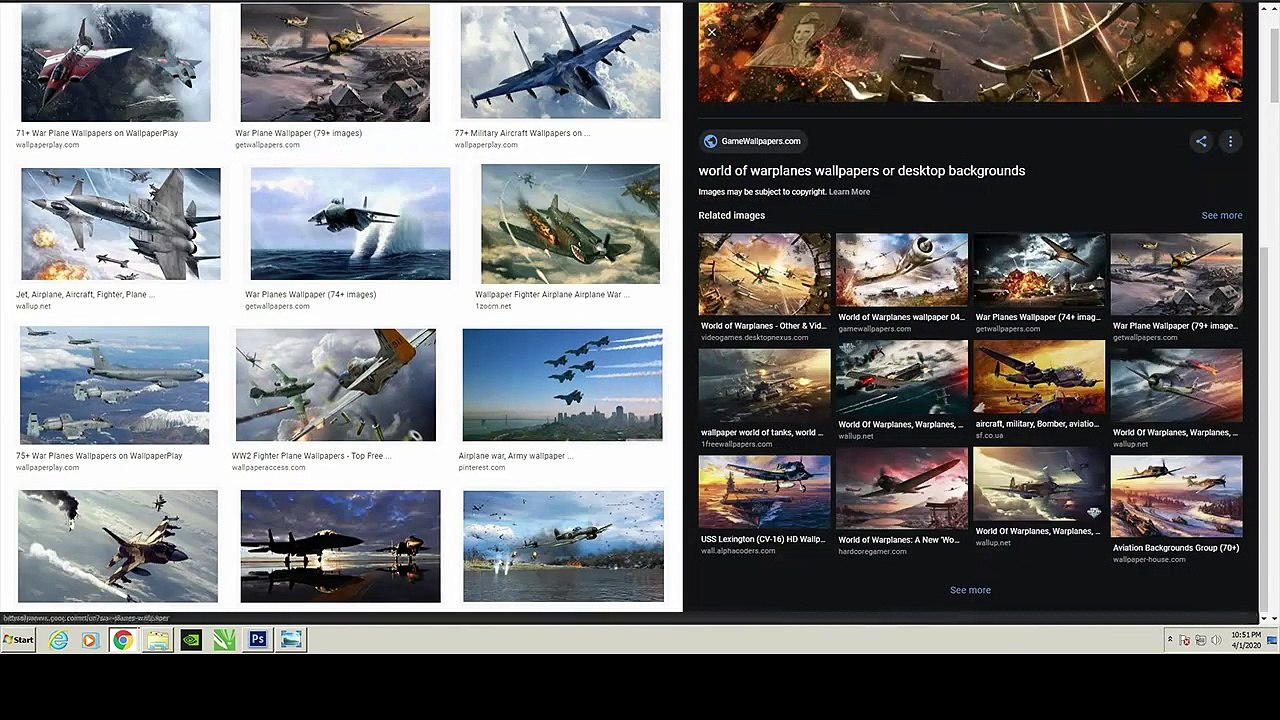
Task: Click the hardcoregamer.com source text
Action: point(872,552)
